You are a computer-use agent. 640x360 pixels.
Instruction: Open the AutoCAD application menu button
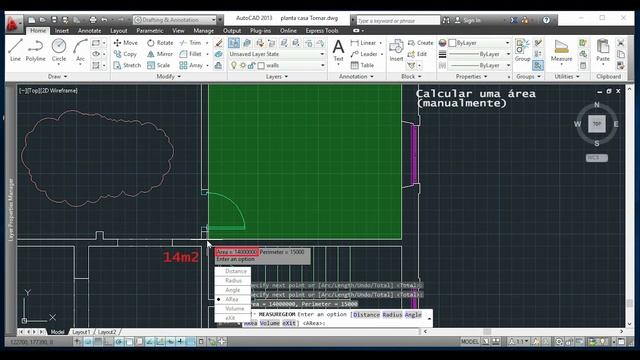tap(13, 23)
